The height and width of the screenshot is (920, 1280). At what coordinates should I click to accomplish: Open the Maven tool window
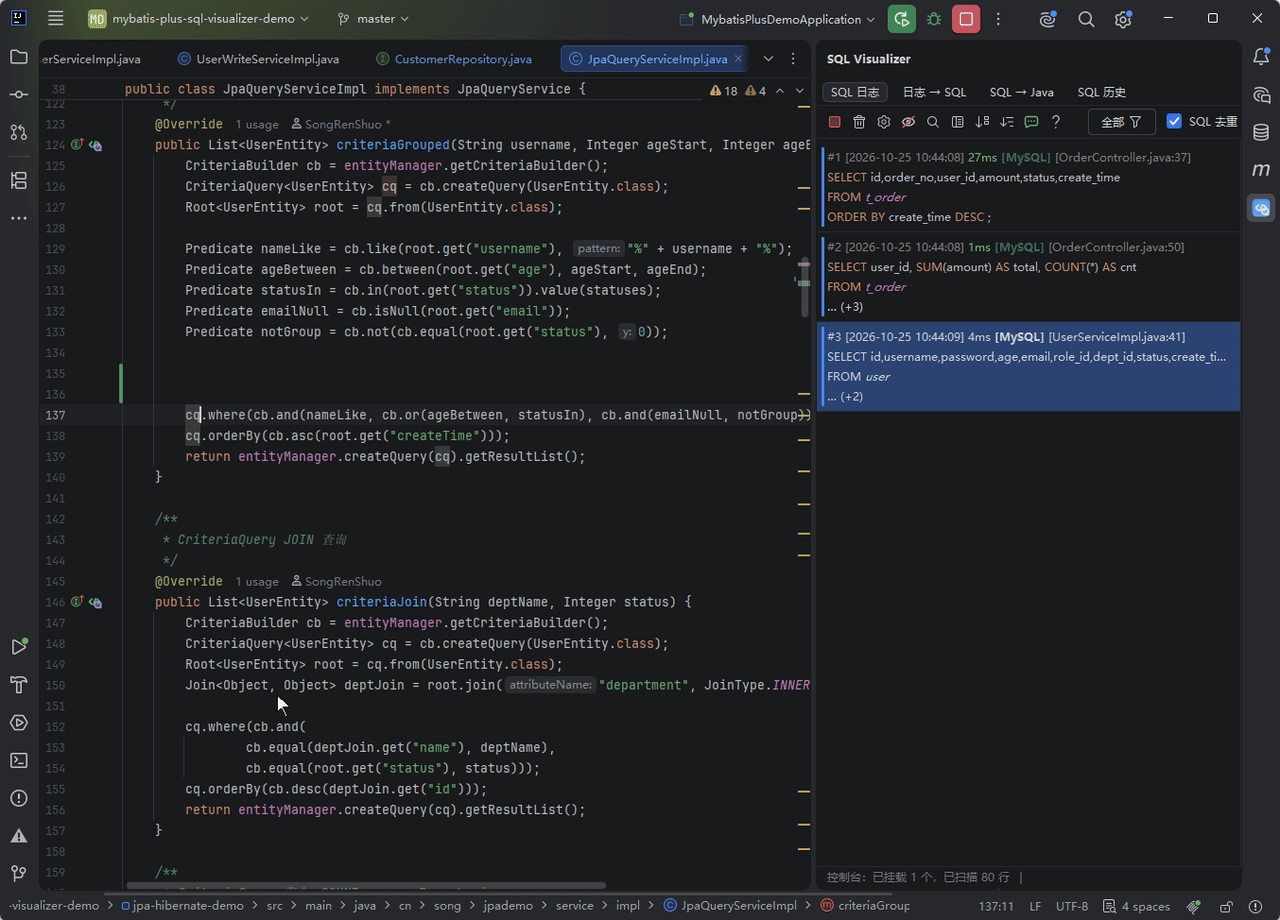pos(1261,170)
